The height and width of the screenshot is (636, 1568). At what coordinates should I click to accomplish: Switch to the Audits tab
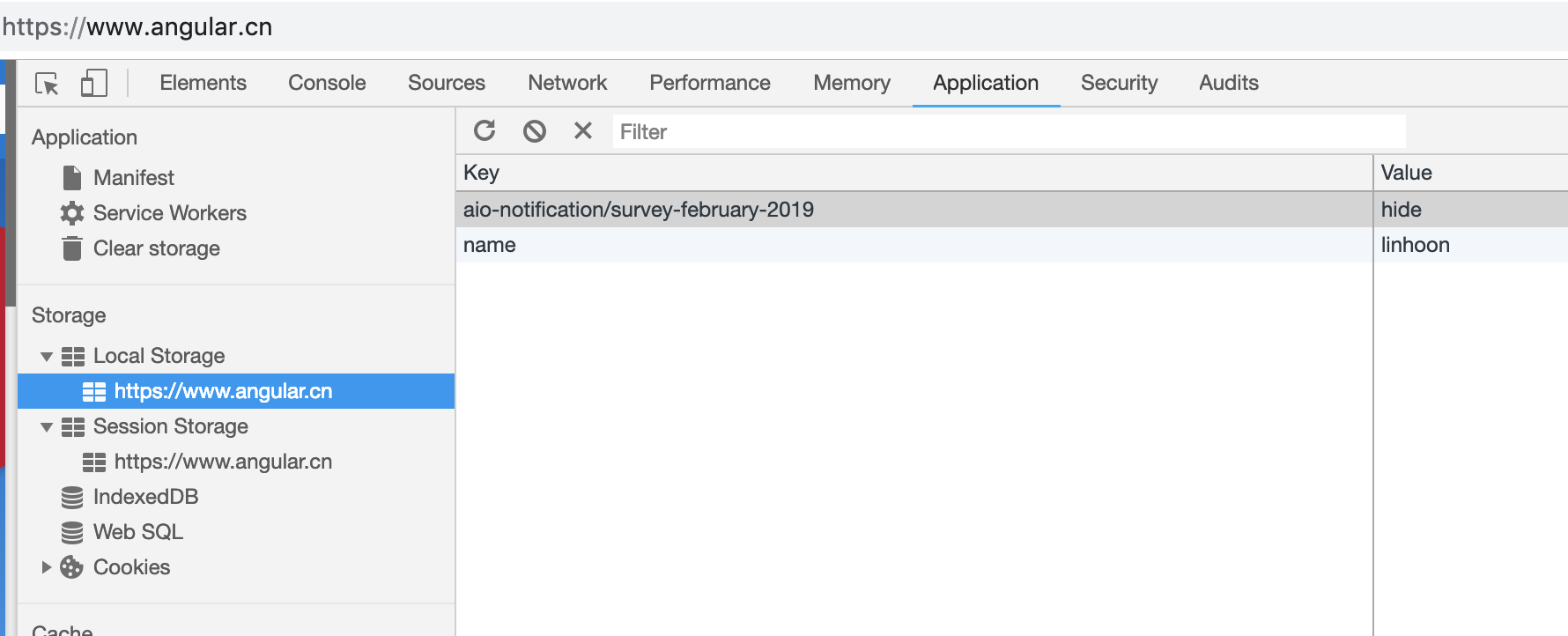pyautogui.click(x=1229, y=83)
